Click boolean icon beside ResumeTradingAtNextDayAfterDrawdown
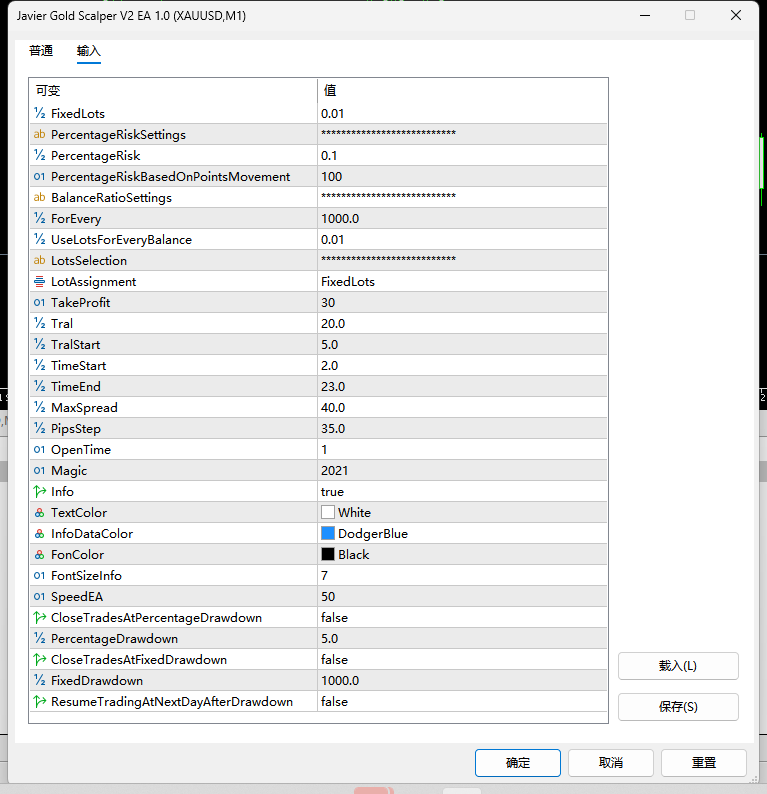767x794 pixels. click(x=39, y=702)
